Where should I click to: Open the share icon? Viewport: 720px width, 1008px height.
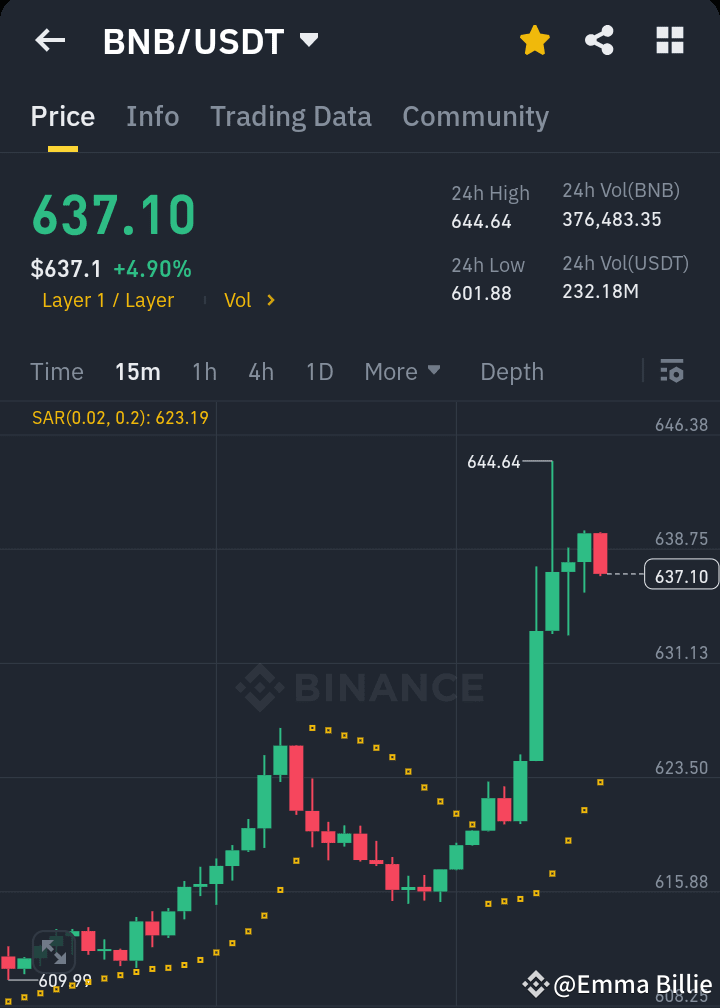click(599, 41)
